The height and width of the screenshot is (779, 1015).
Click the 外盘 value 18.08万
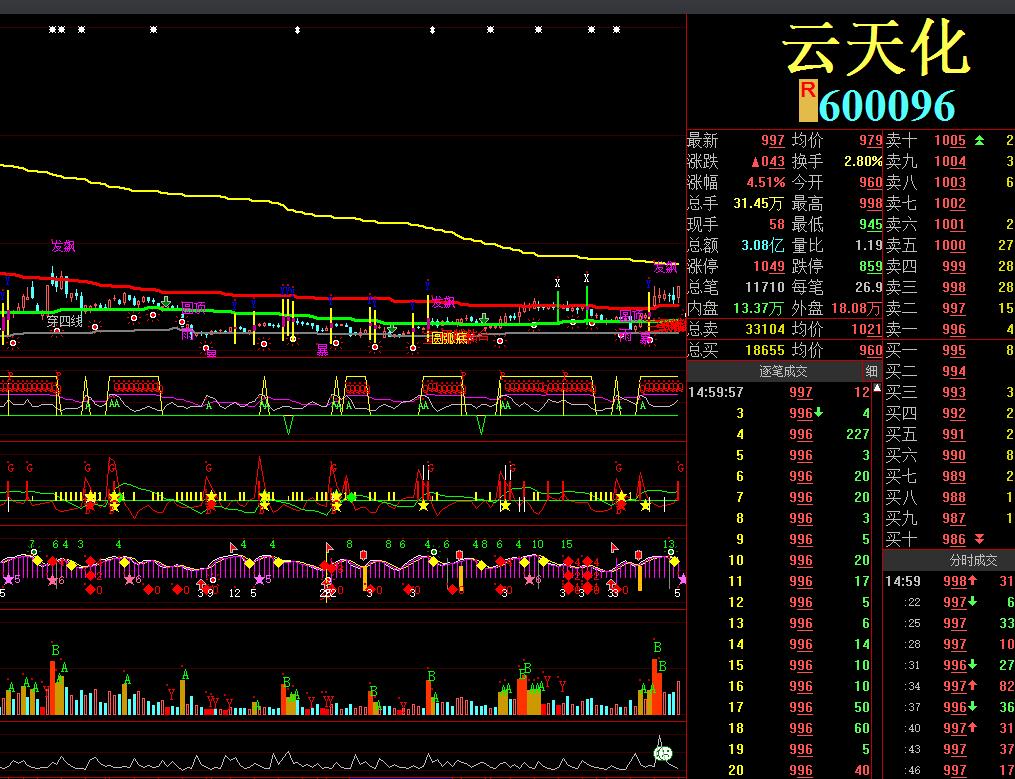(x=856, y=308)
